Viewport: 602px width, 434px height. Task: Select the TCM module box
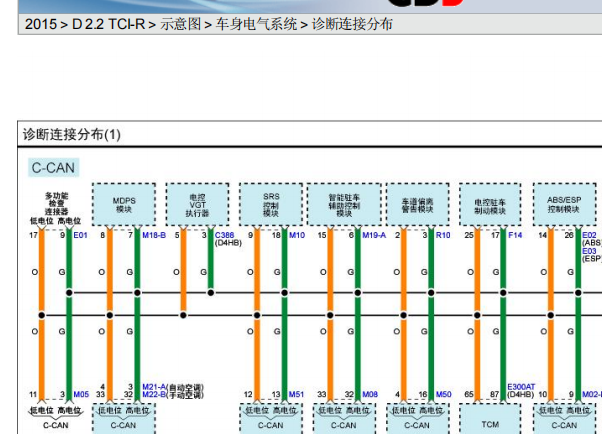[x=490, y=419]
